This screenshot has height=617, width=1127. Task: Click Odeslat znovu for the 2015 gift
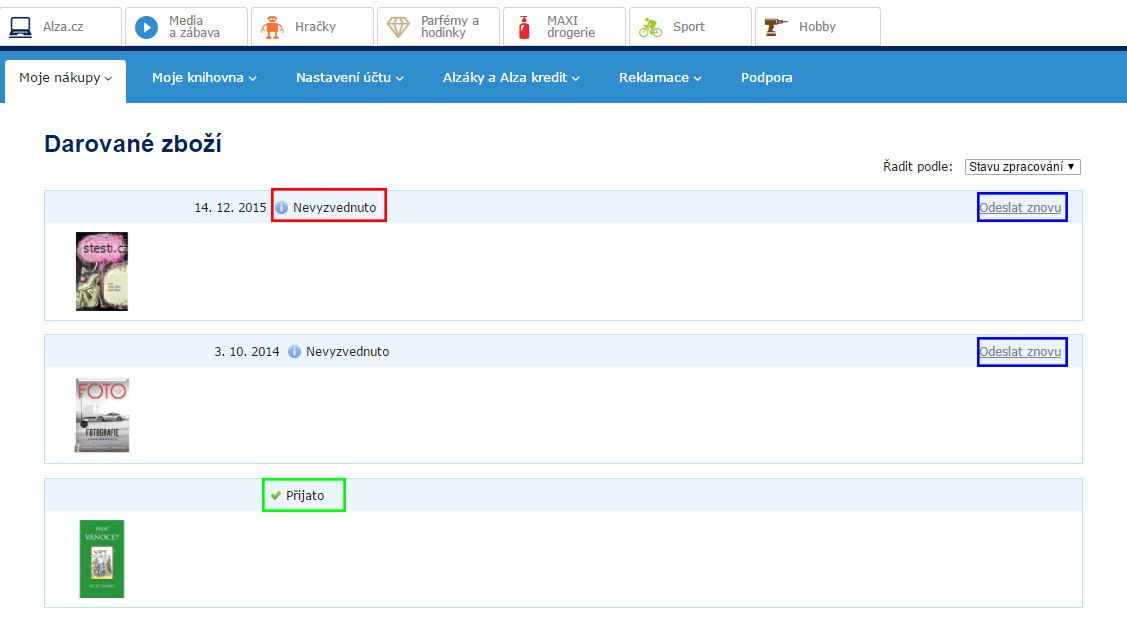pos(1020,208)
